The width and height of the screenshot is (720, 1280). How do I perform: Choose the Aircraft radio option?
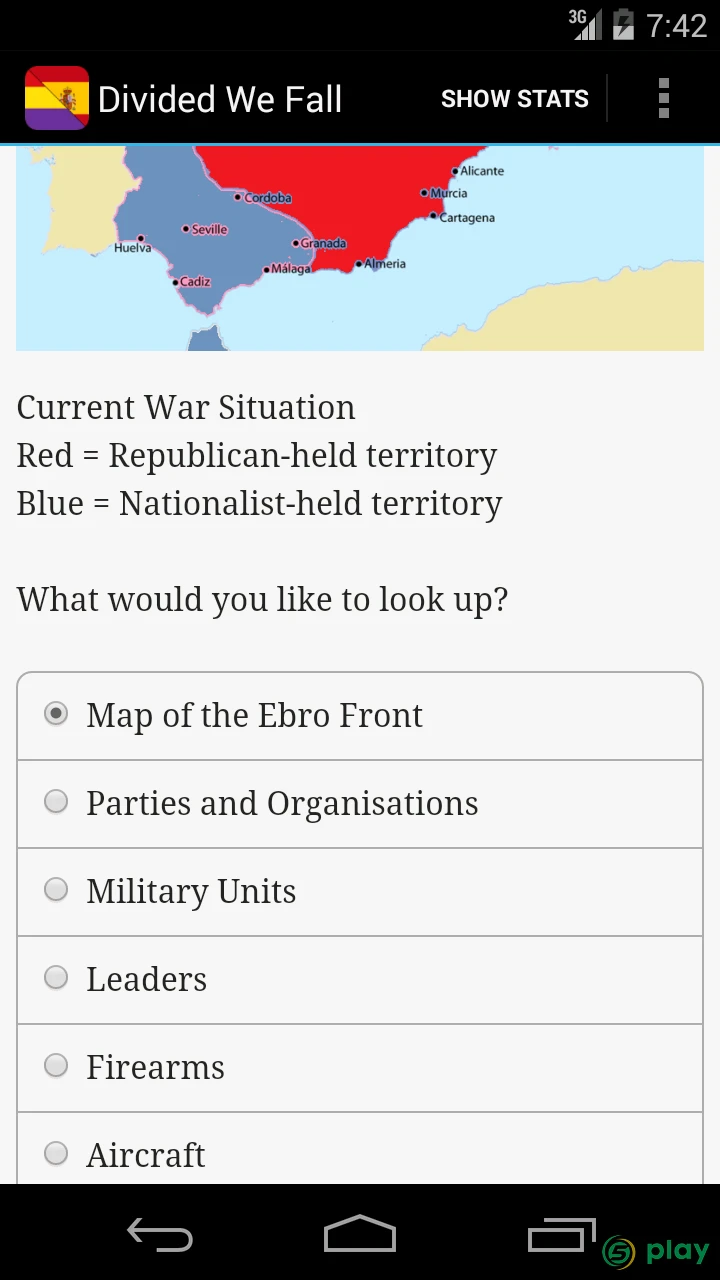pyautogui.click(x=360, y=1150)
